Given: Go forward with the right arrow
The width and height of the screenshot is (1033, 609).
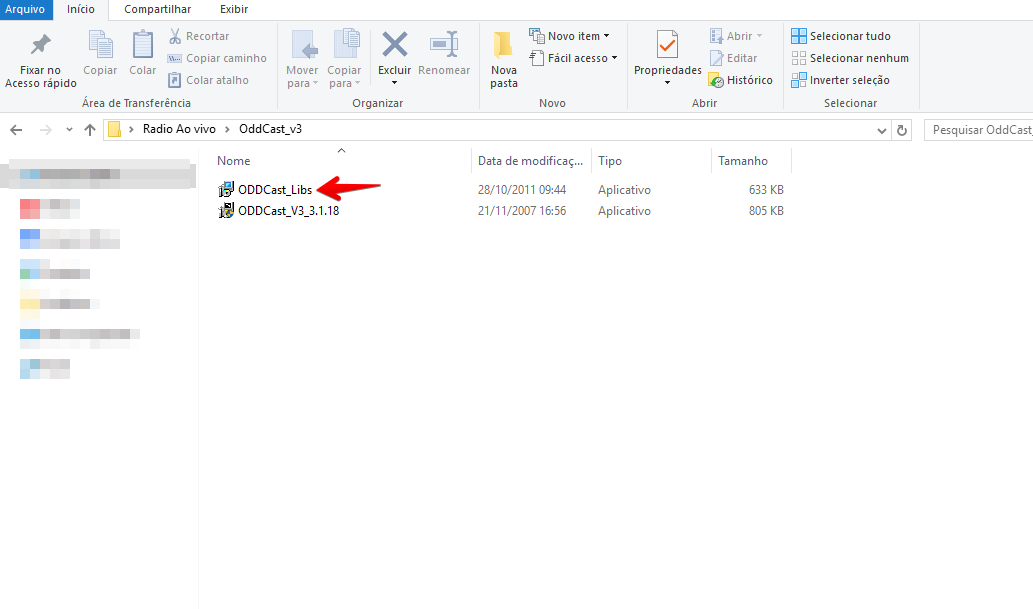Looking at the screenshot, I should 45,130.
